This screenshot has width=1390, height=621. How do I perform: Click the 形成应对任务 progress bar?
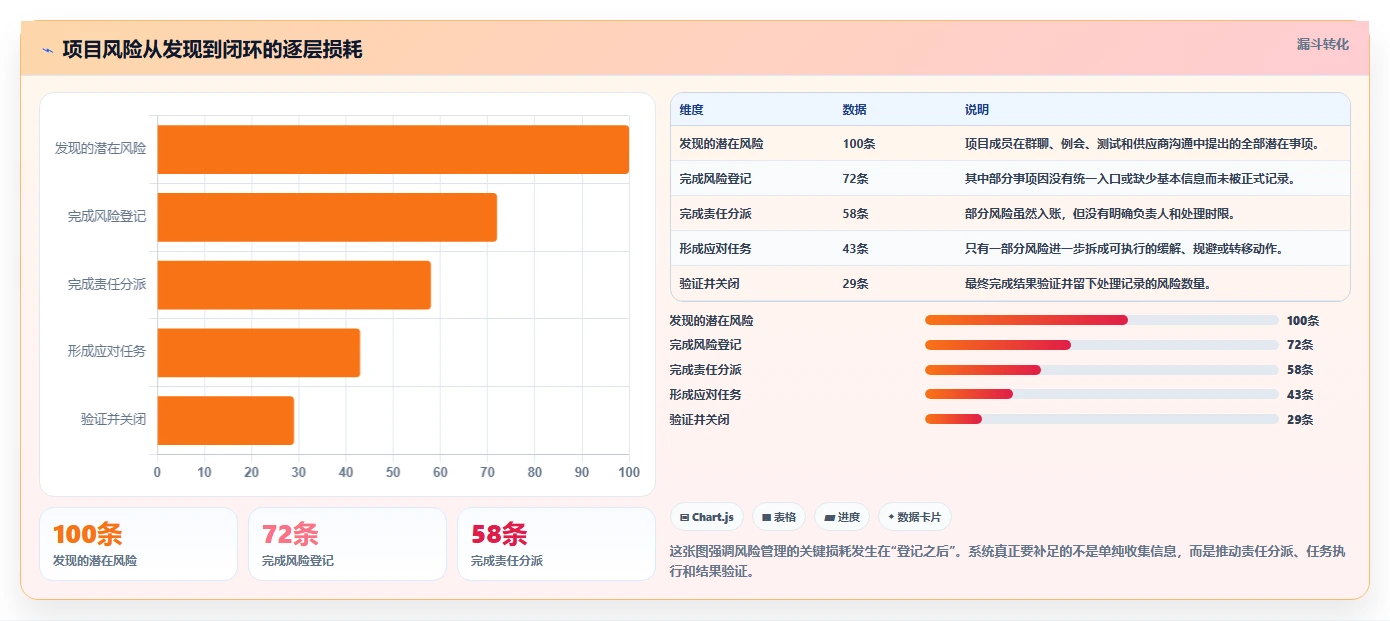(1102, 394)
